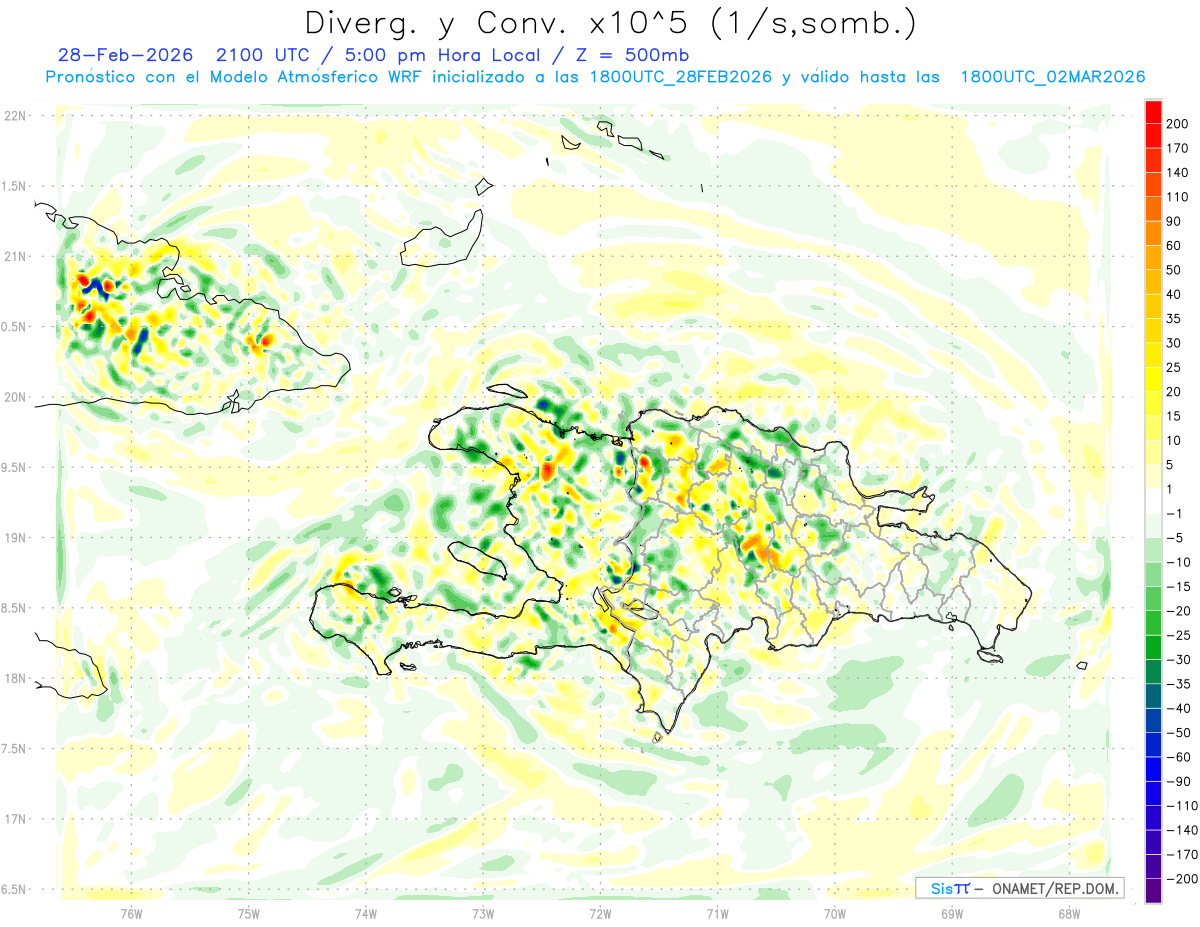Click the '-170' color scale value
The image size is (1200, 927).
(1180, 854)
